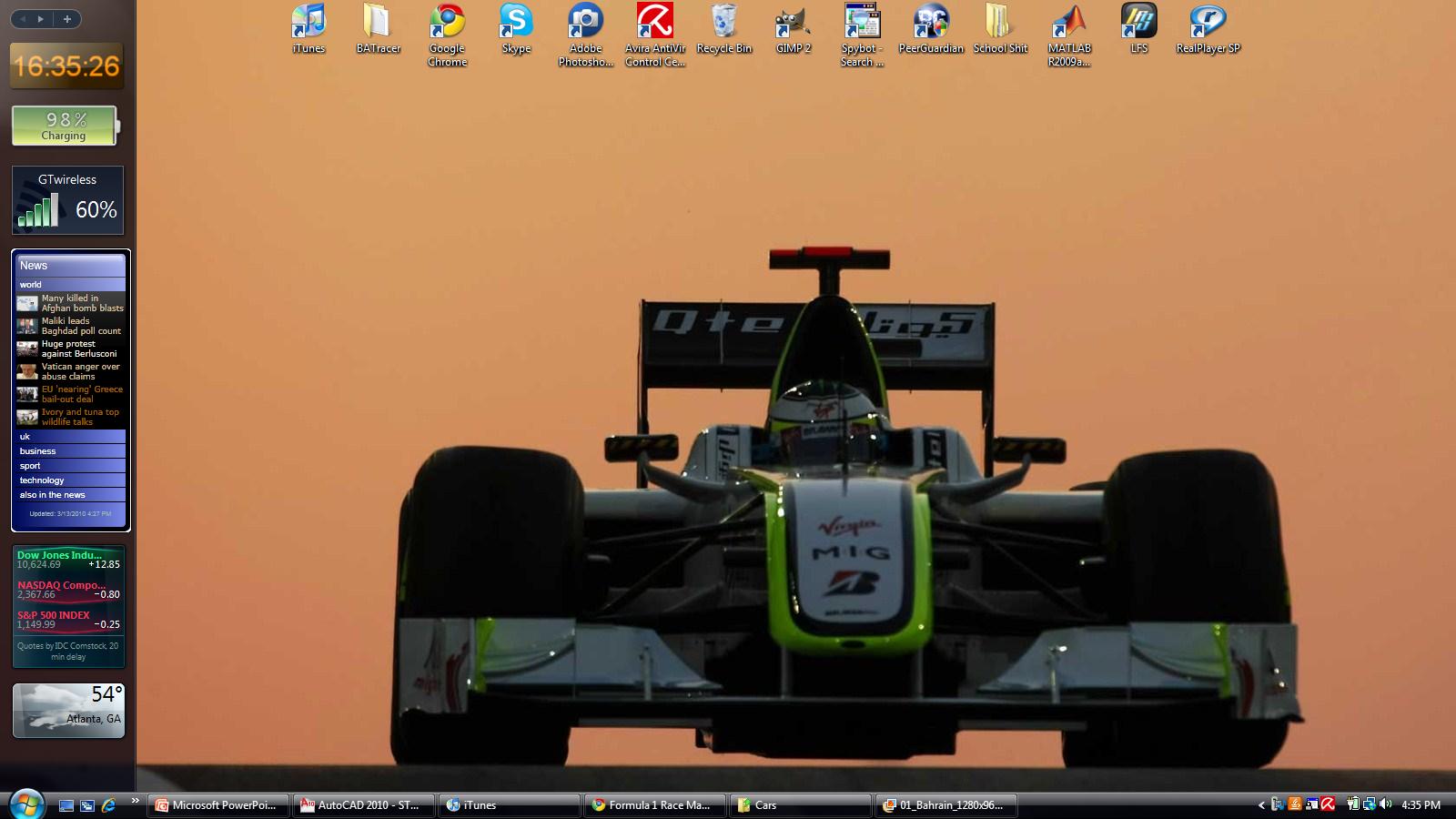Click the GTwireless signal gadget
Viewport: 1456px width, 819px height.
67,200
